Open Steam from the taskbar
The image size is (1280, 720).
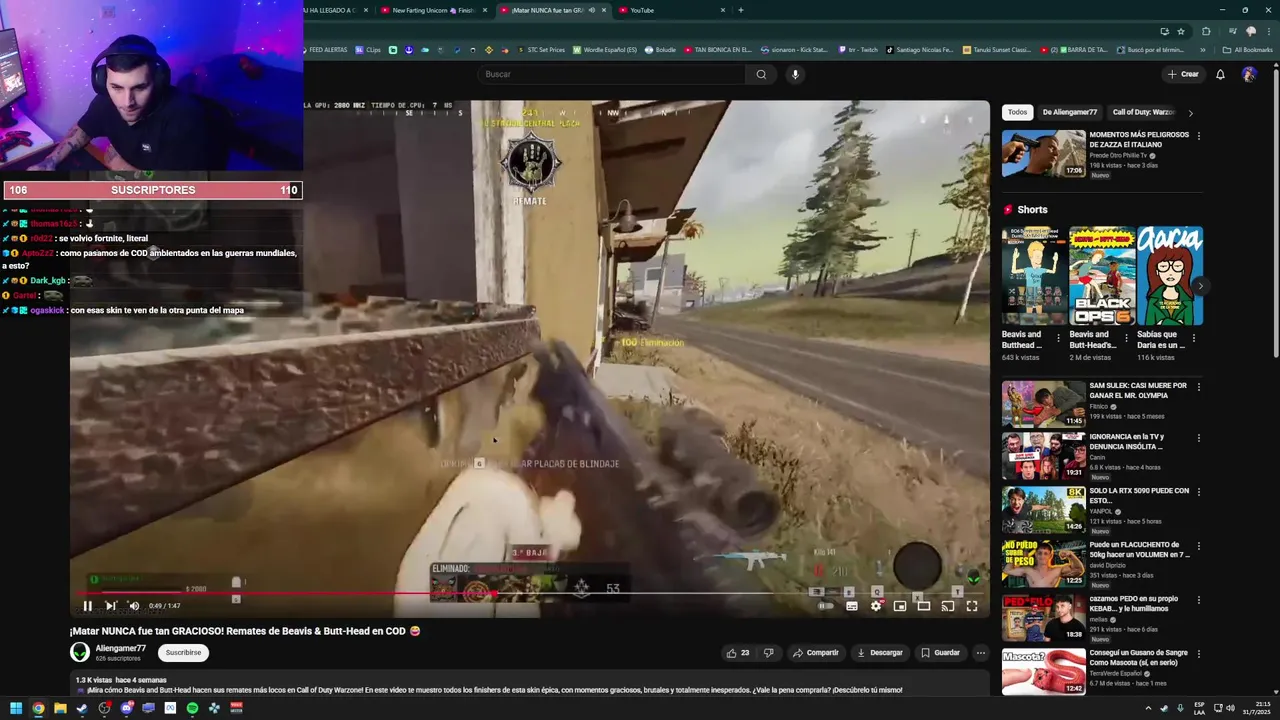[82, 708]
